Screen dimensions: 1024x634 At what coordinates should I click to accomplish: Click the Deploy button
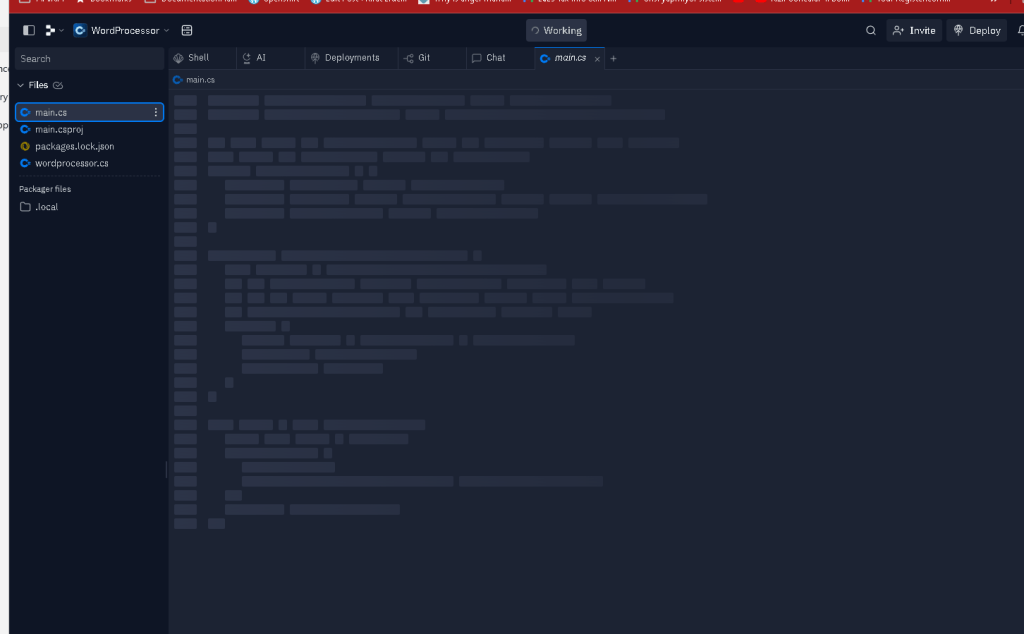977,30
